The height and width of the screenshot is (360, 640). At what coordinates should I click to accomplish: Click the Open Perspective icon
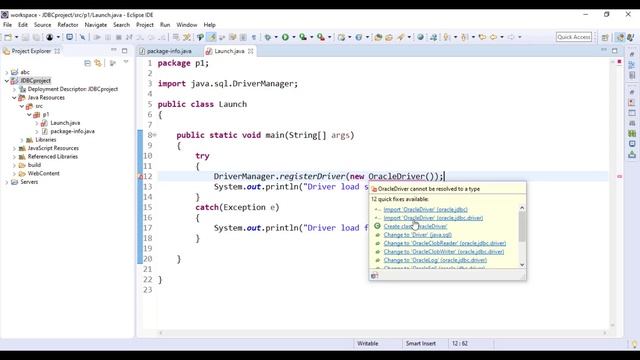605,37
